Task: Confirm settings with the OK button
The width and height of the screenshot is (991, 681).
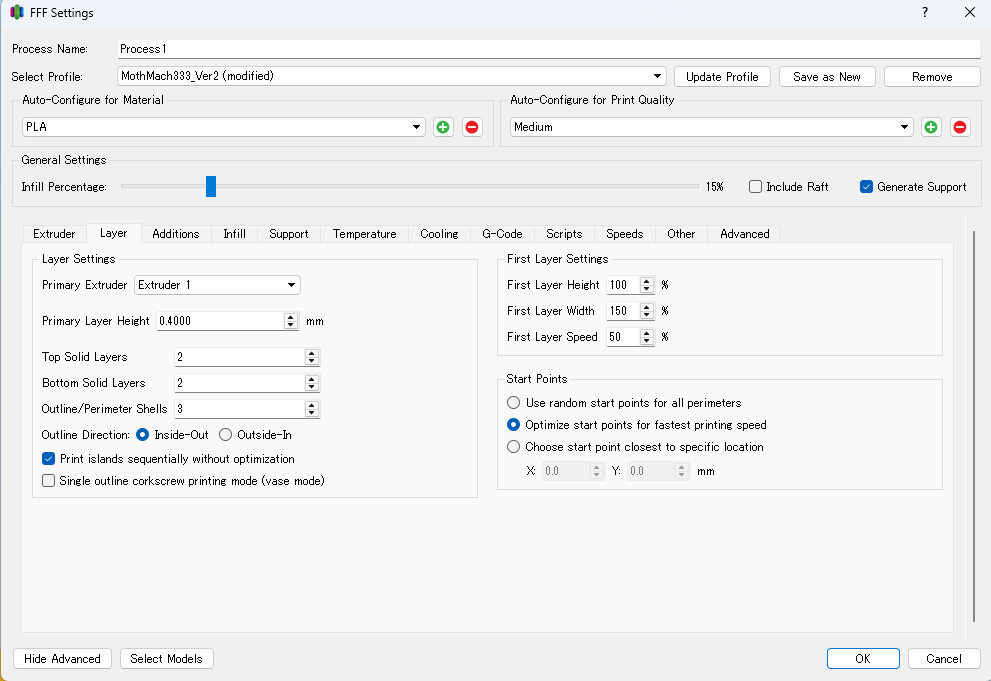Action: (x=863, y=659)
